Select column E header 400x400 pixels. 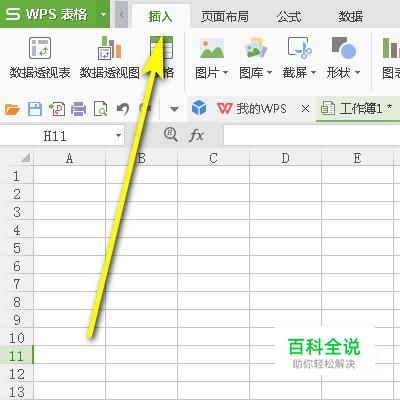(357, 158)
